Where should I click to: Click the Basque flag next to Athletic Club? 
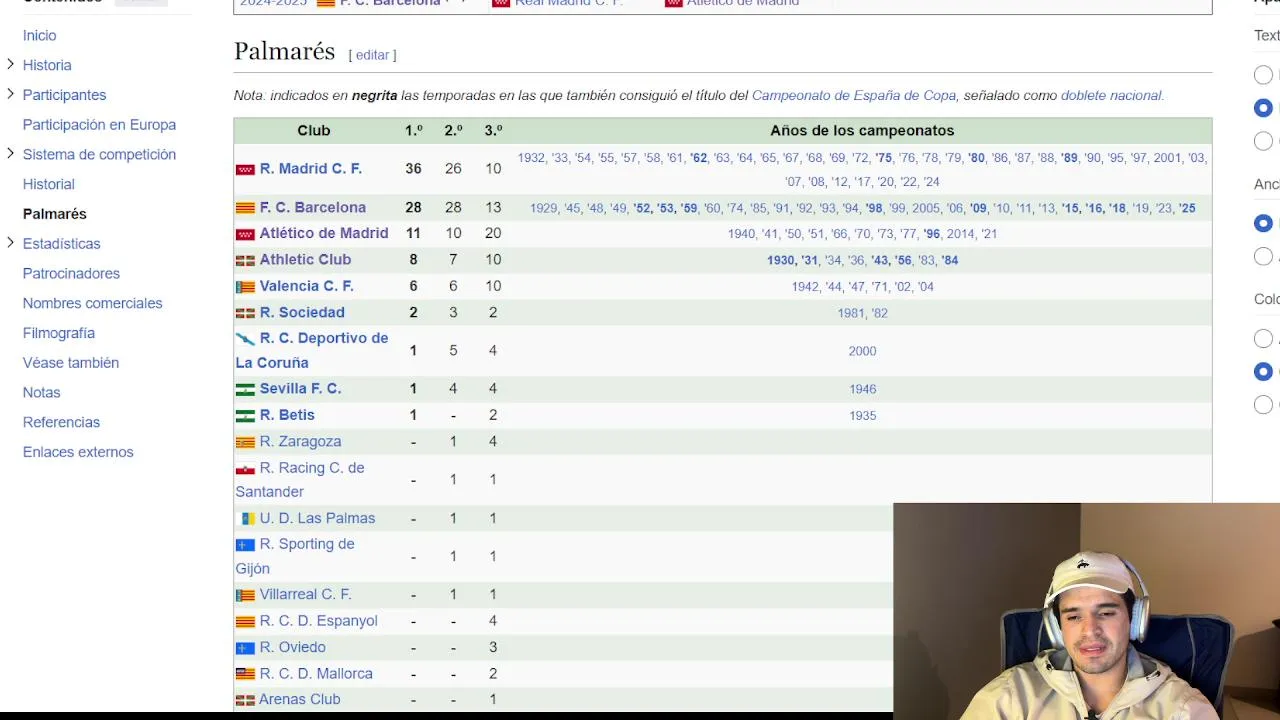click(245, 260)
